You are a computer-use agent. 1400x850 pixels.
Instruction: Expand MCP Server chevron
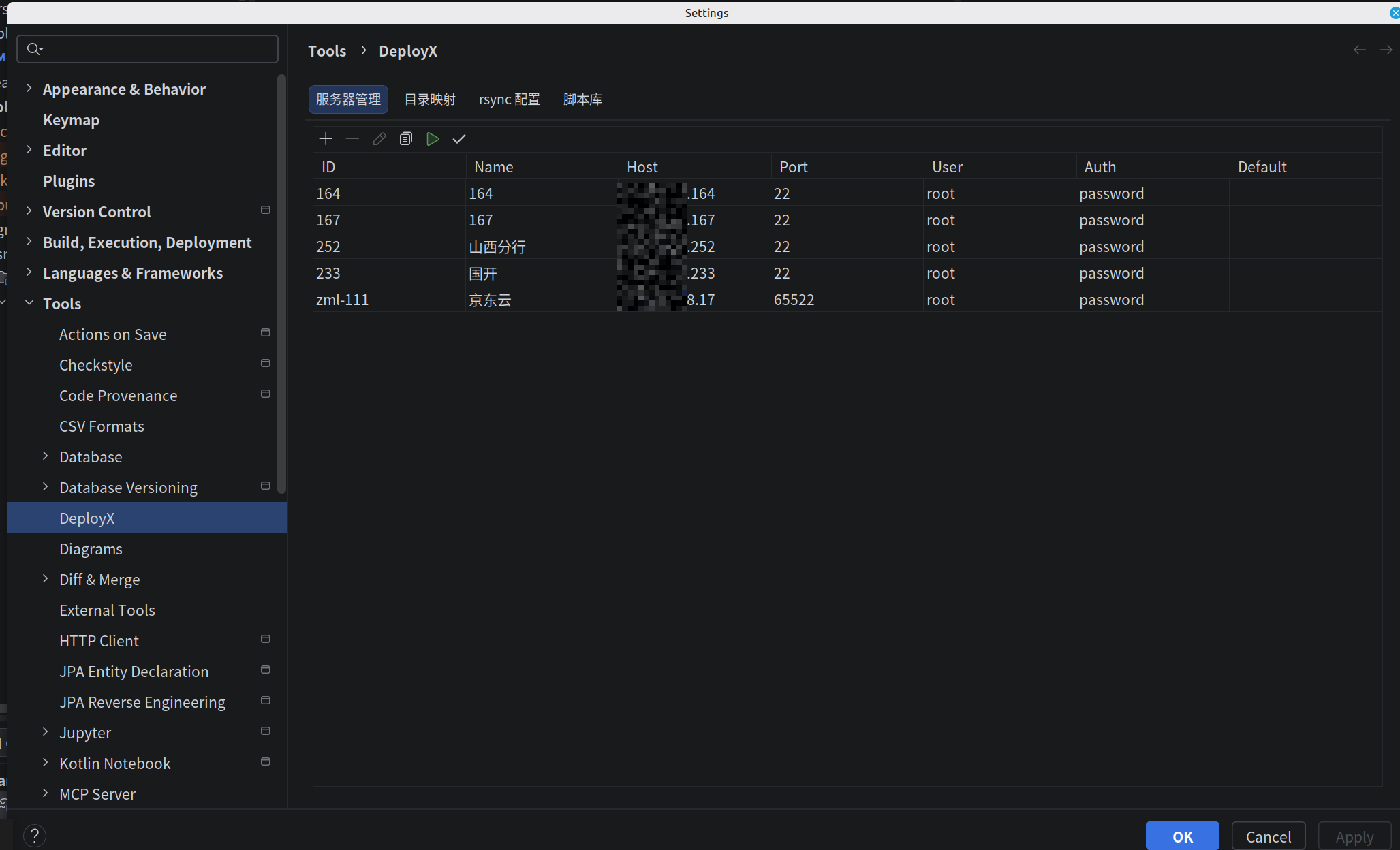[45, 793]
